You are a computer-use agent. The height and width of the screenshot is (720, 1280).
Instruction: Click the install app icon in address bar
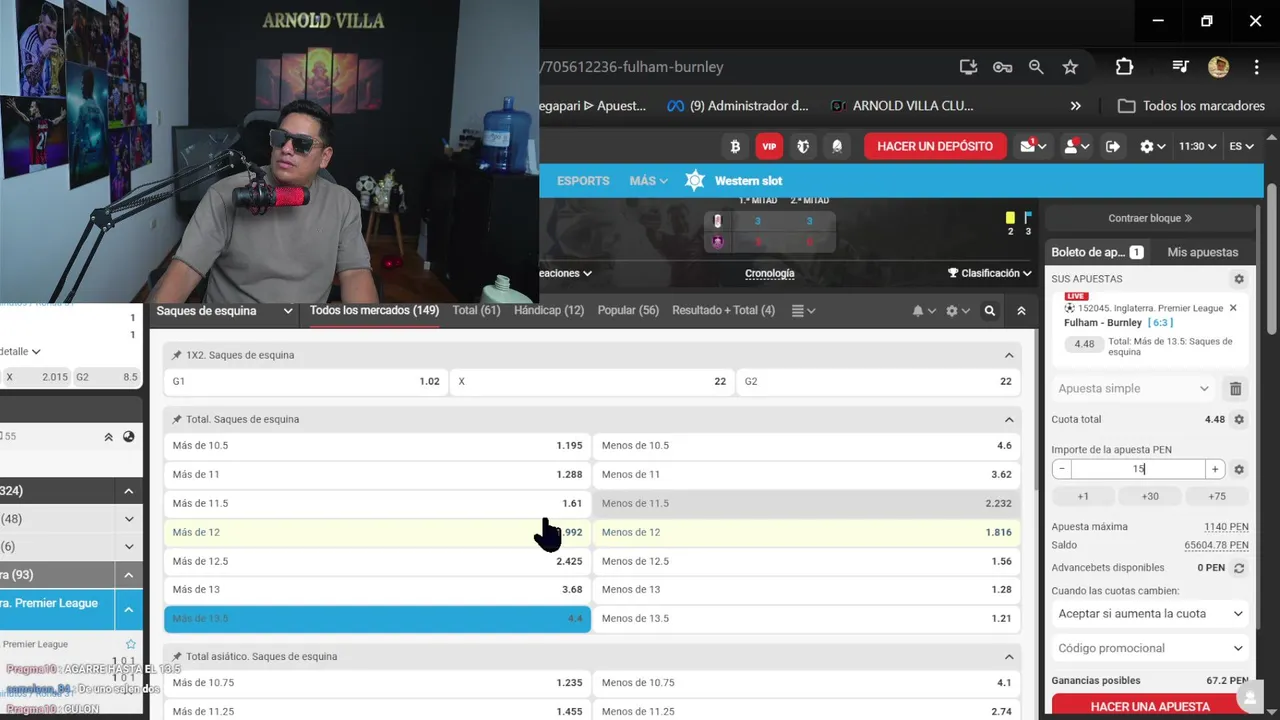point(968,67)
